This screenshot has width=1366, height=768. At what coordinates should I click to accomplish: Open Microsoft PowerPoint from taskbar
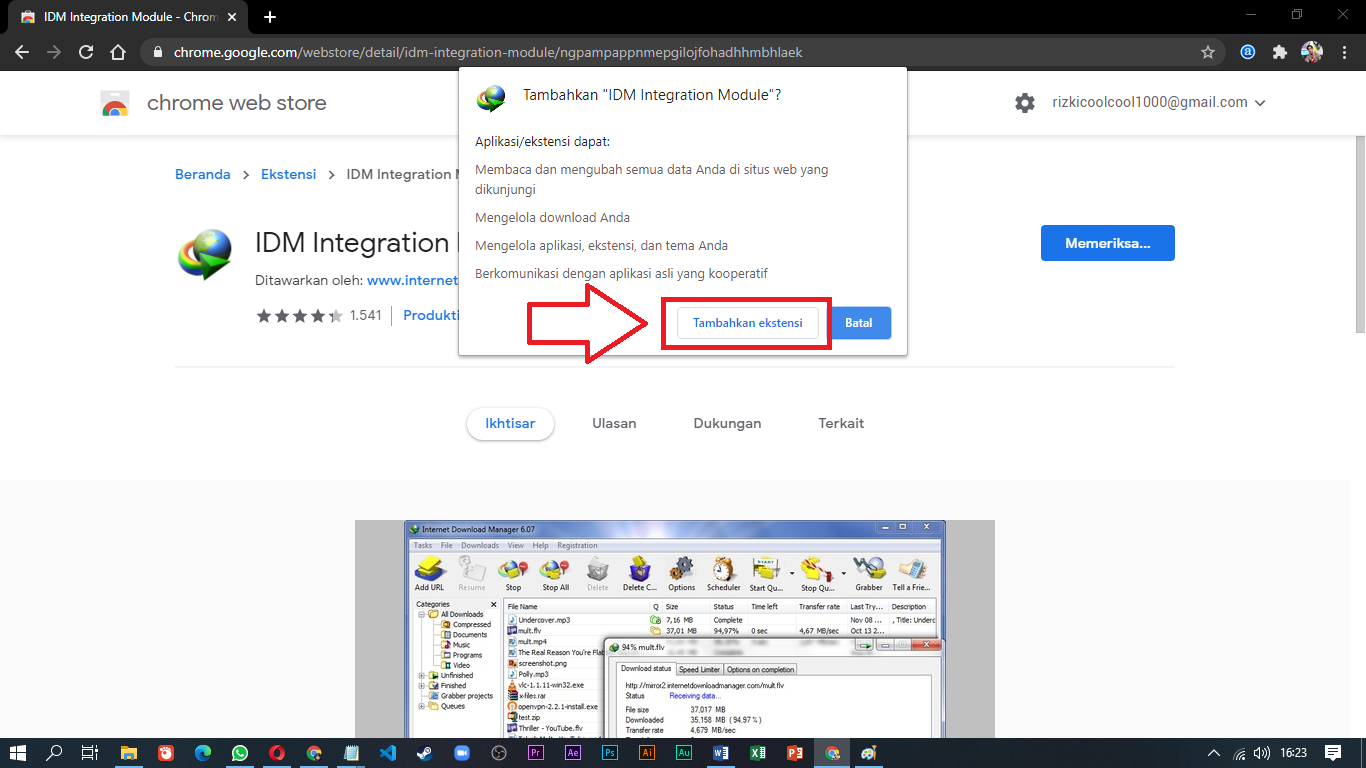[x=795, y=753]
